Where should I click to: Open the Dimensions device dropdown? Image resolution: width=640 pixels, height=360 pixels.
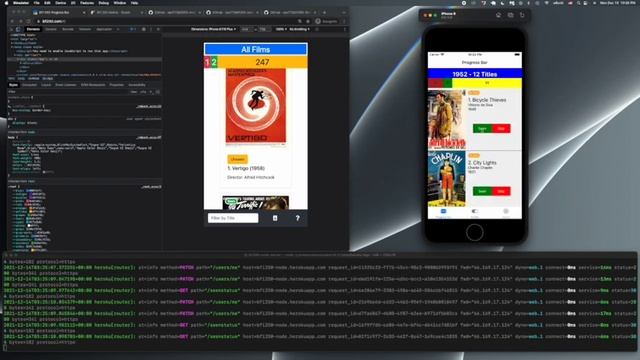tap(213, 29)
